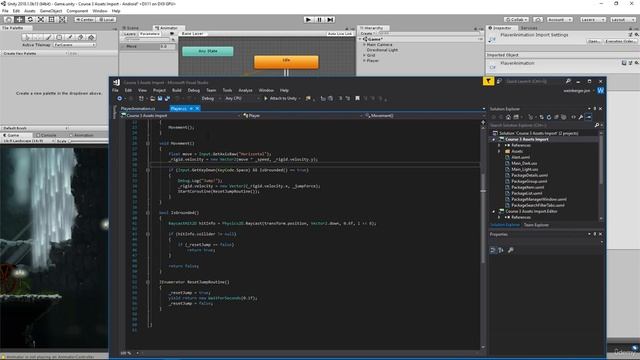Open Visual Studio's Debug menu
Image resolution: width=640 pixels, height=360 pixels.
pyautogui.click(x=194, y=90)
